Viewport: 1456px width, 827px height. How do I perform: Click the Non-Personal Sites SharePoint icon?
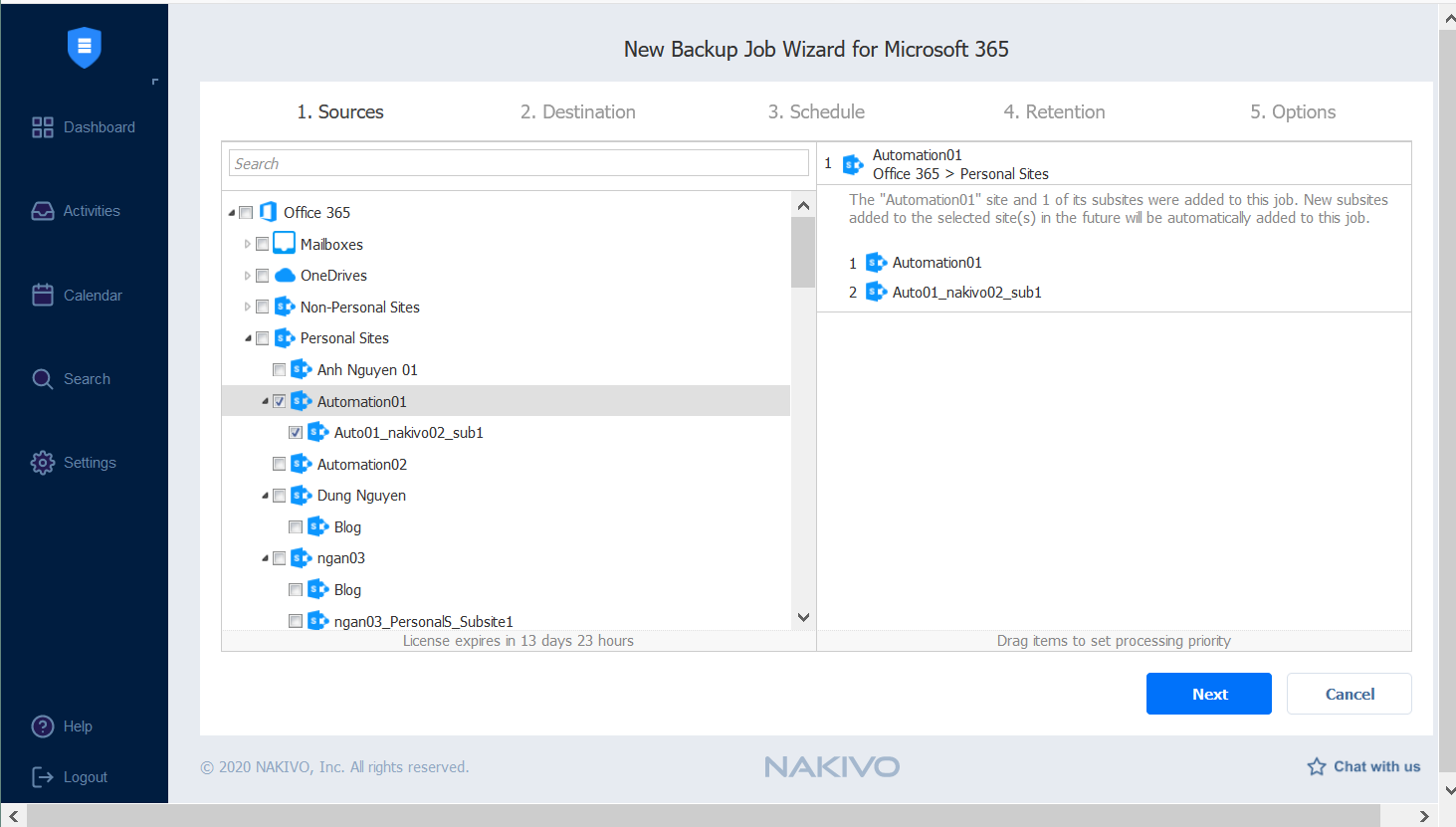tap(285, 307)
